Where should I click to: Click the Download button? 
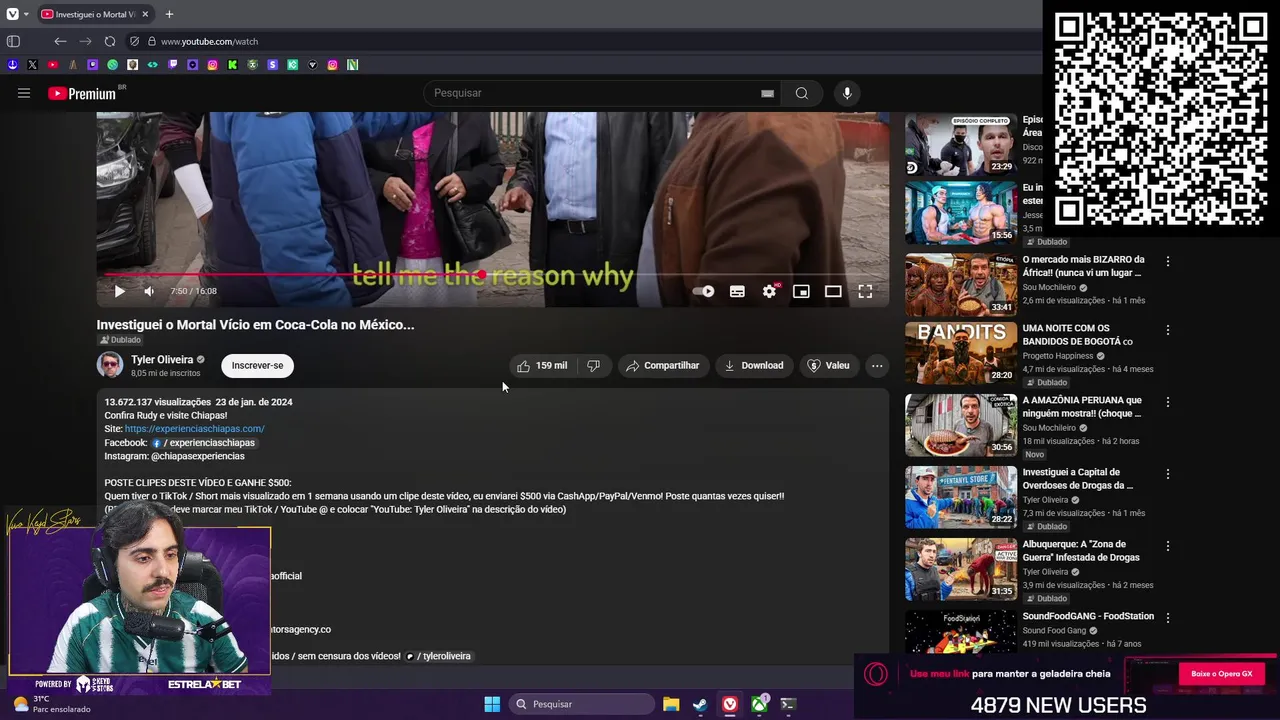point(753,366)
